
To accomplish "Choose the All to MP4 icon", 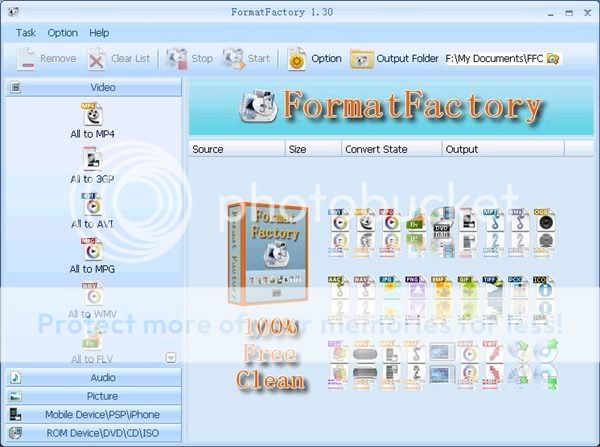I will [x=92, y=114].
